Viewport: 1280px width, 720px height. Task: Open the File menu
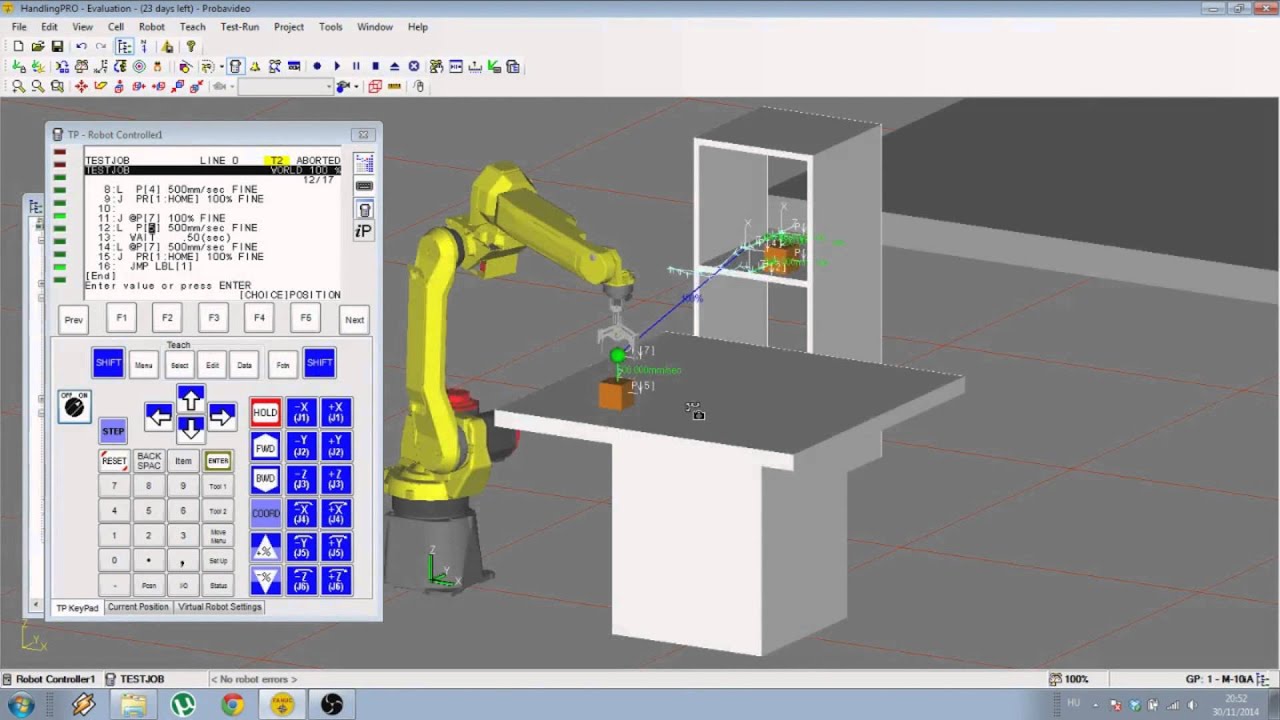(19, 27)
